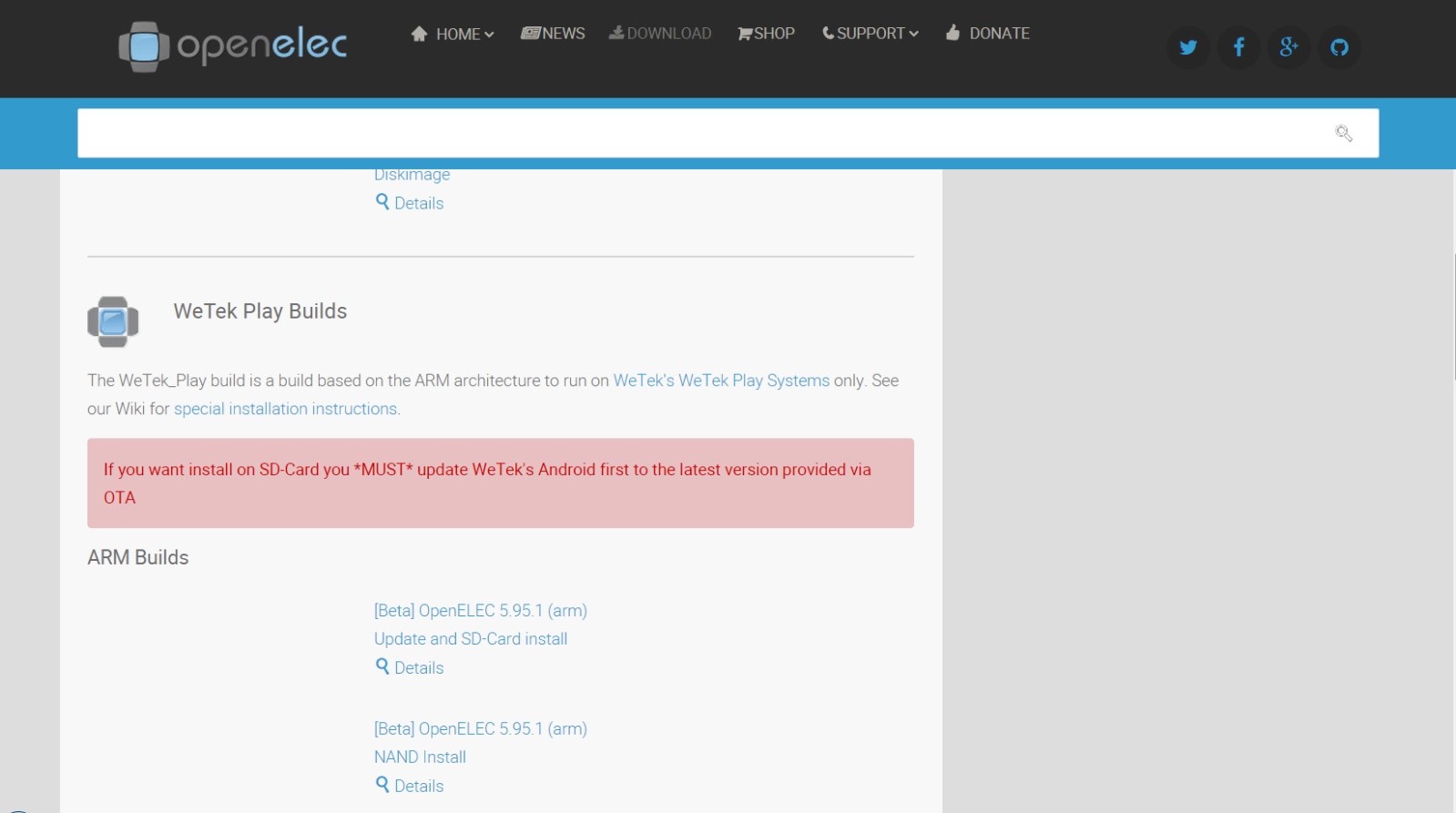Image resolution: width=1456 pixels, height=813 pixels.
Task: Click the ARM Builds heading
Action: tap(138, 557)
